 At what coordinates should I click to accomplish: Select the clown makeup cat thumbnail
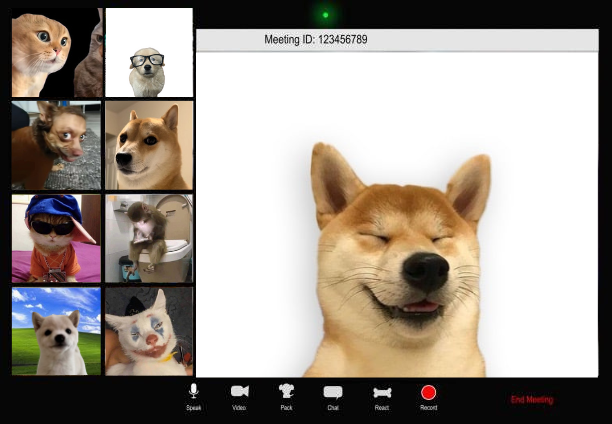[149, 331]
